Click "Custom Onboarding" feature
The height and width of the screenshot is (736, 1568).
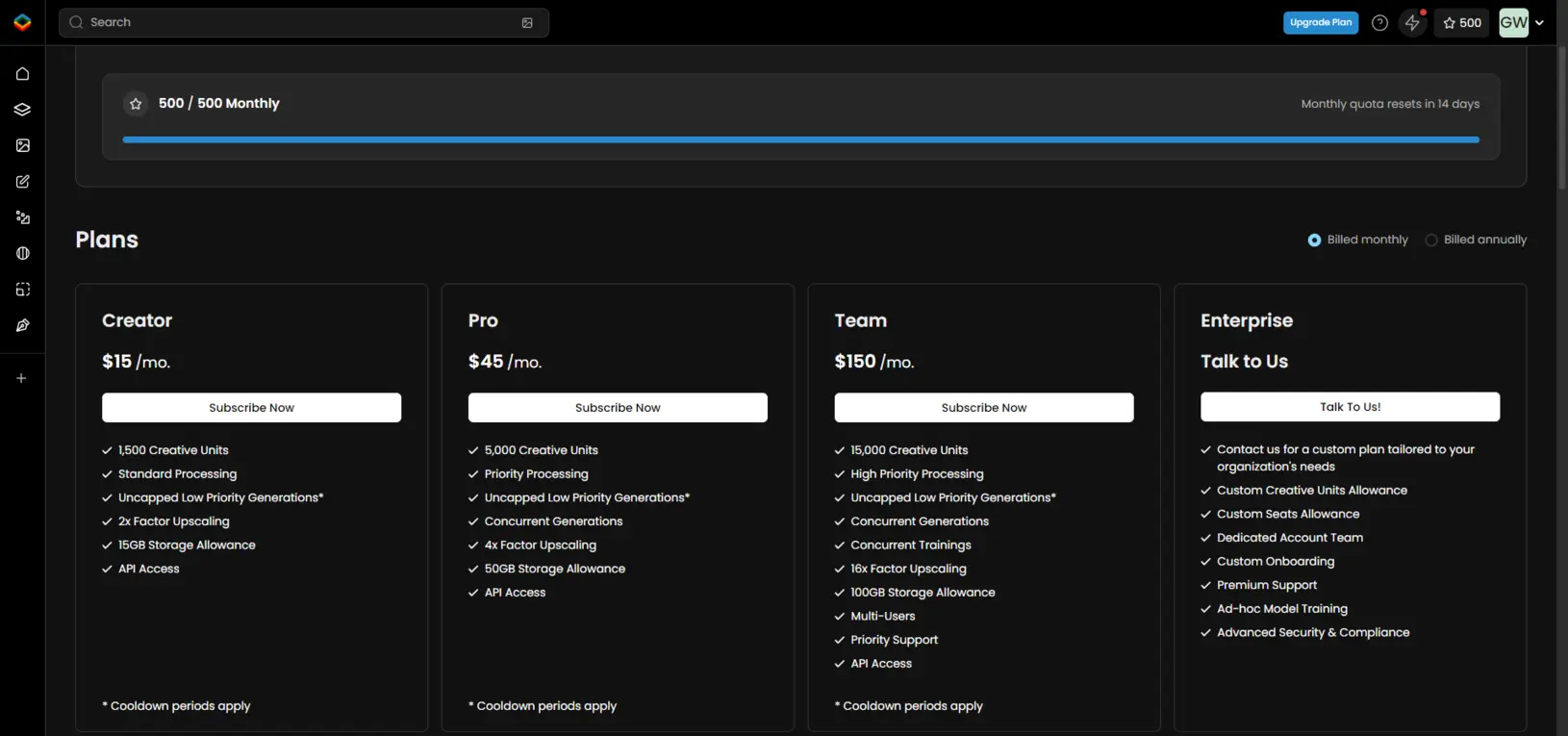click(1276, 562)
